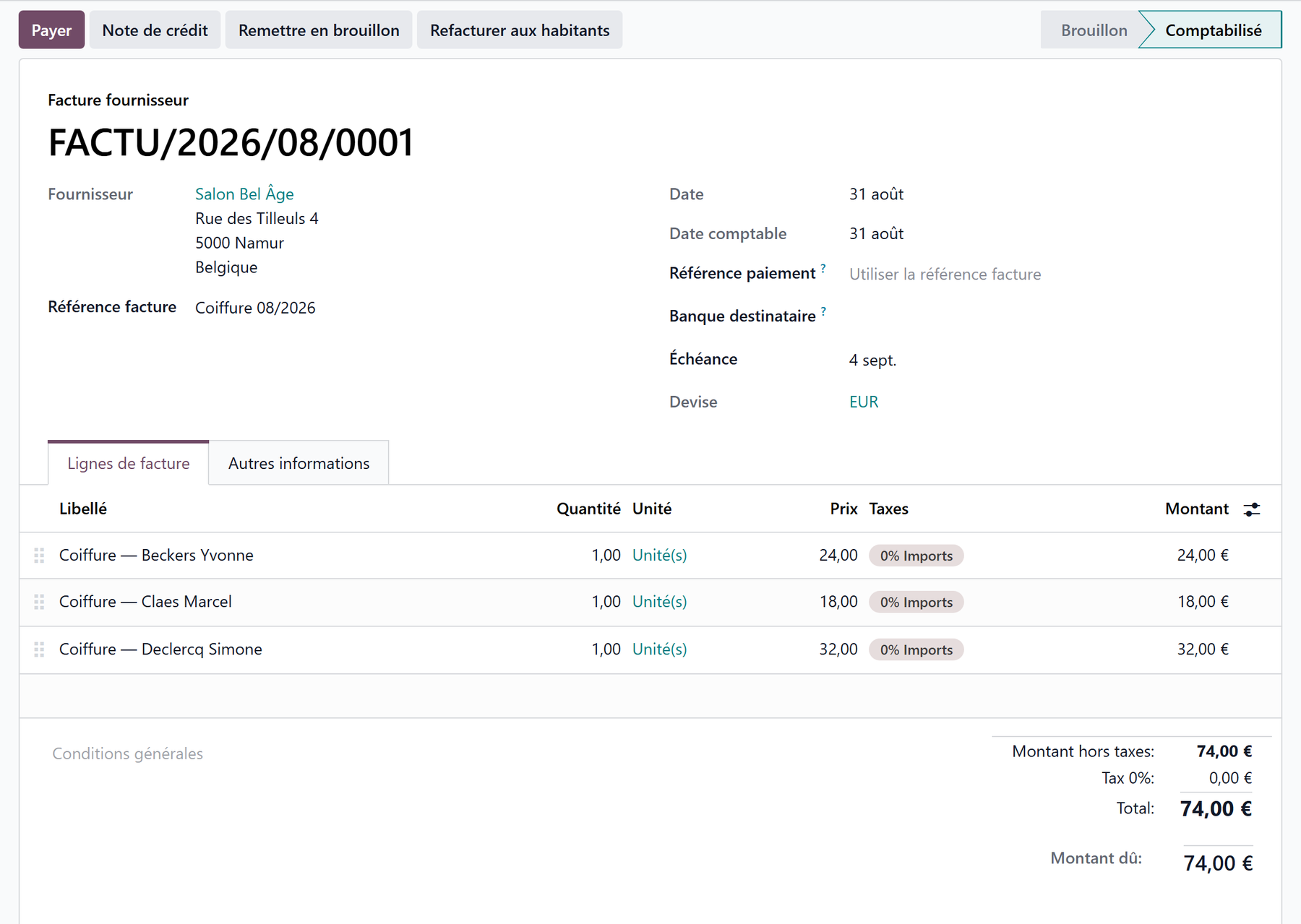
Task: Open Unité(s) link on Declercq Simone line
Action: pyautogui.click(x=659, y=649)
